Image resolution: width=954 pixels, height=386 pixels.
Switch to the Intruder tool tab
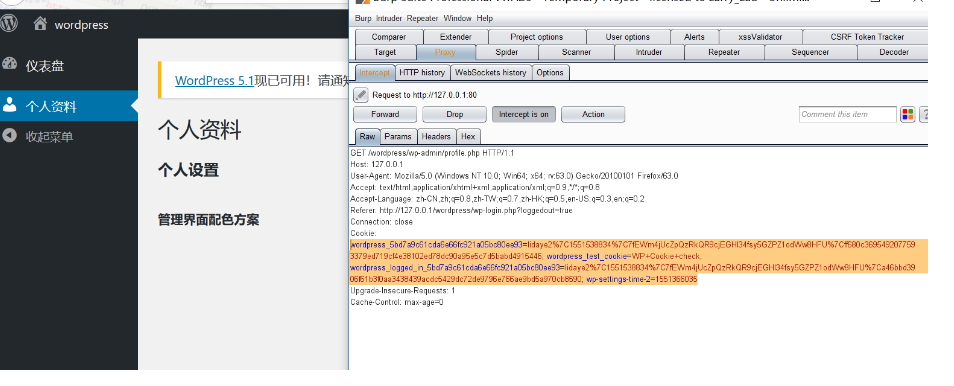click(649, 52)
